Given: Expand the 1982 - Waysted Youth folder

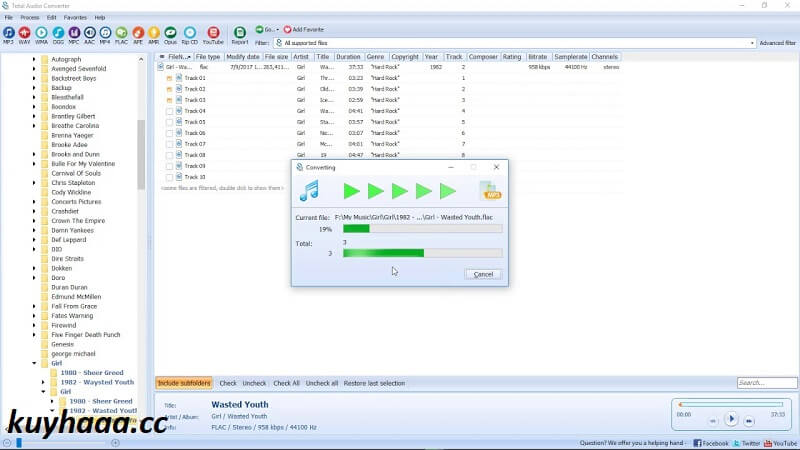Looking at the screenshot, I should tap(43, 382).
